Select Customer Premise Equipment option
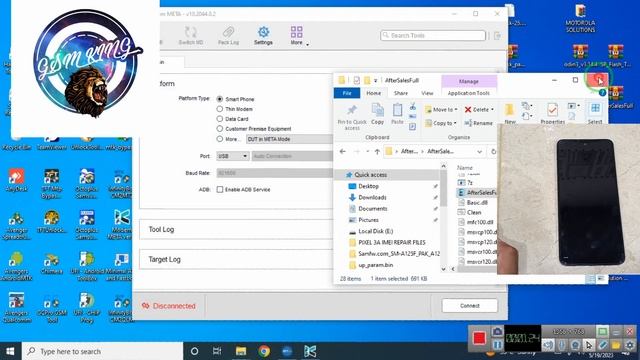This screenshot has width=640, height=360. (x=220, y=129)
